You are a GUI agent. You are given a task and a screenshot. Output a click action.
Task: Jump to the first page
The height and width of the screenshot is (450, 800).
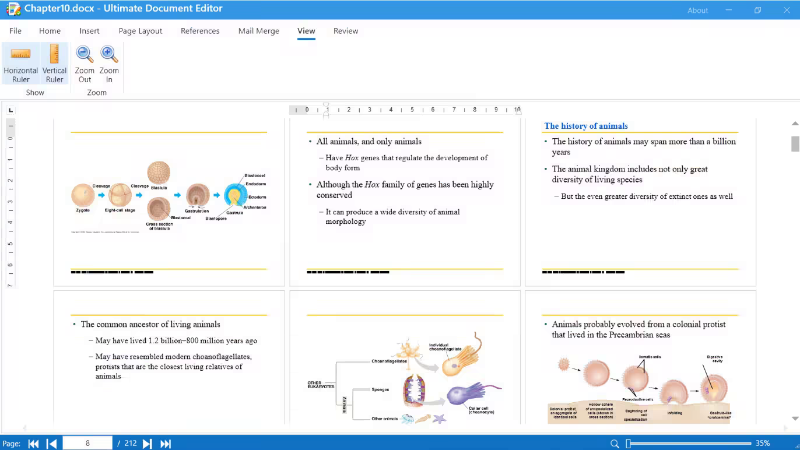pos(34,443)
